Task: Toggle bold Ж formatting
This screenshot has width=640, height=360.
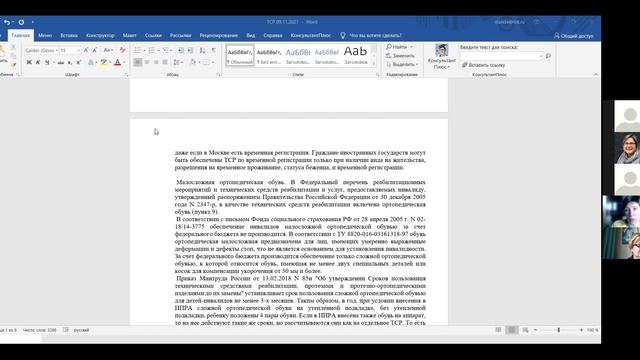Action: [29, 62]
